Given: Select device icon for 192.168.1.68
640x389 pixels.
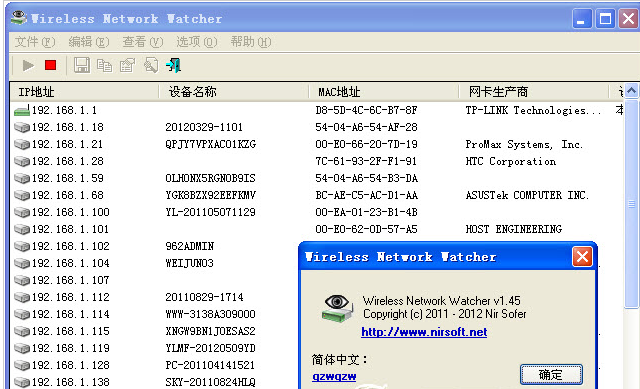Looking at the screenshot, I should pyautogui.click(x=22, y=196).
